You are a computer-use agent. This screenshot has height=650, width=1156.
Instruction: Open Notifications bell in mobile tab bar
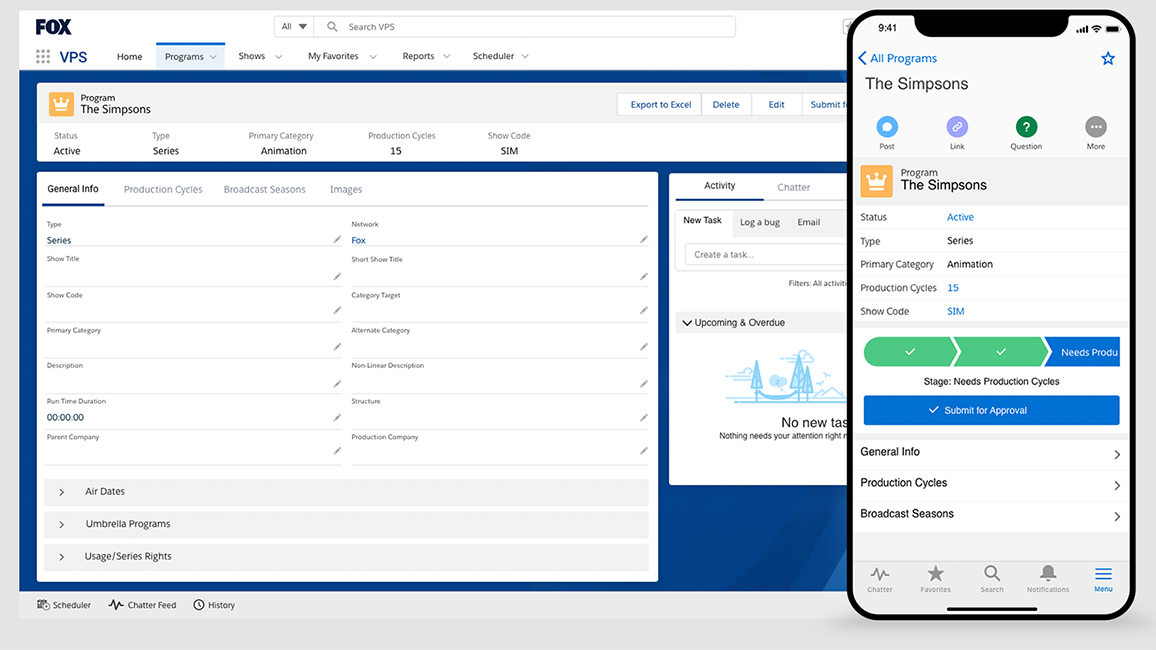(1048, 574)
